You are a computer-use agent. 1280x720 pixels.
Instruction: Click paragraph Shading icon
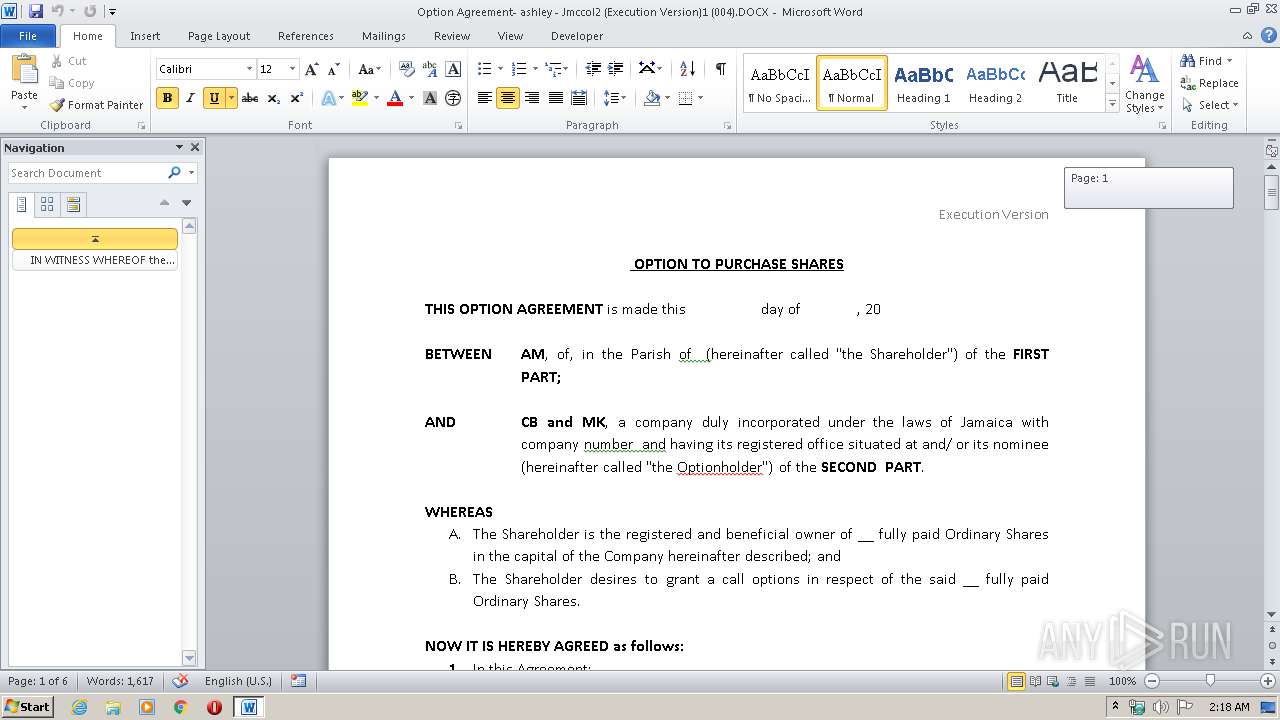(x=652, y=98)
